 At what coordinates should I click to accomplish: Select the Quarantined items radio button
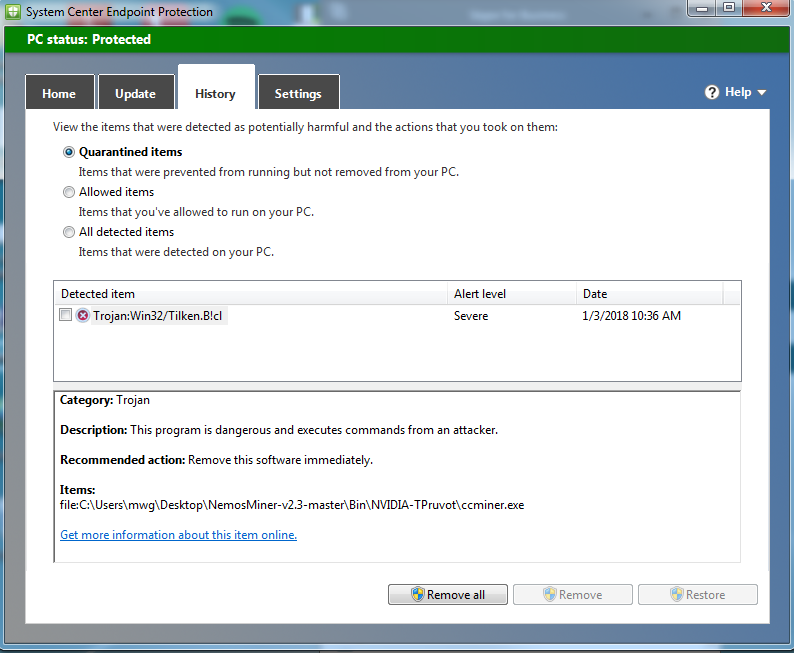[x=69, y=152]
